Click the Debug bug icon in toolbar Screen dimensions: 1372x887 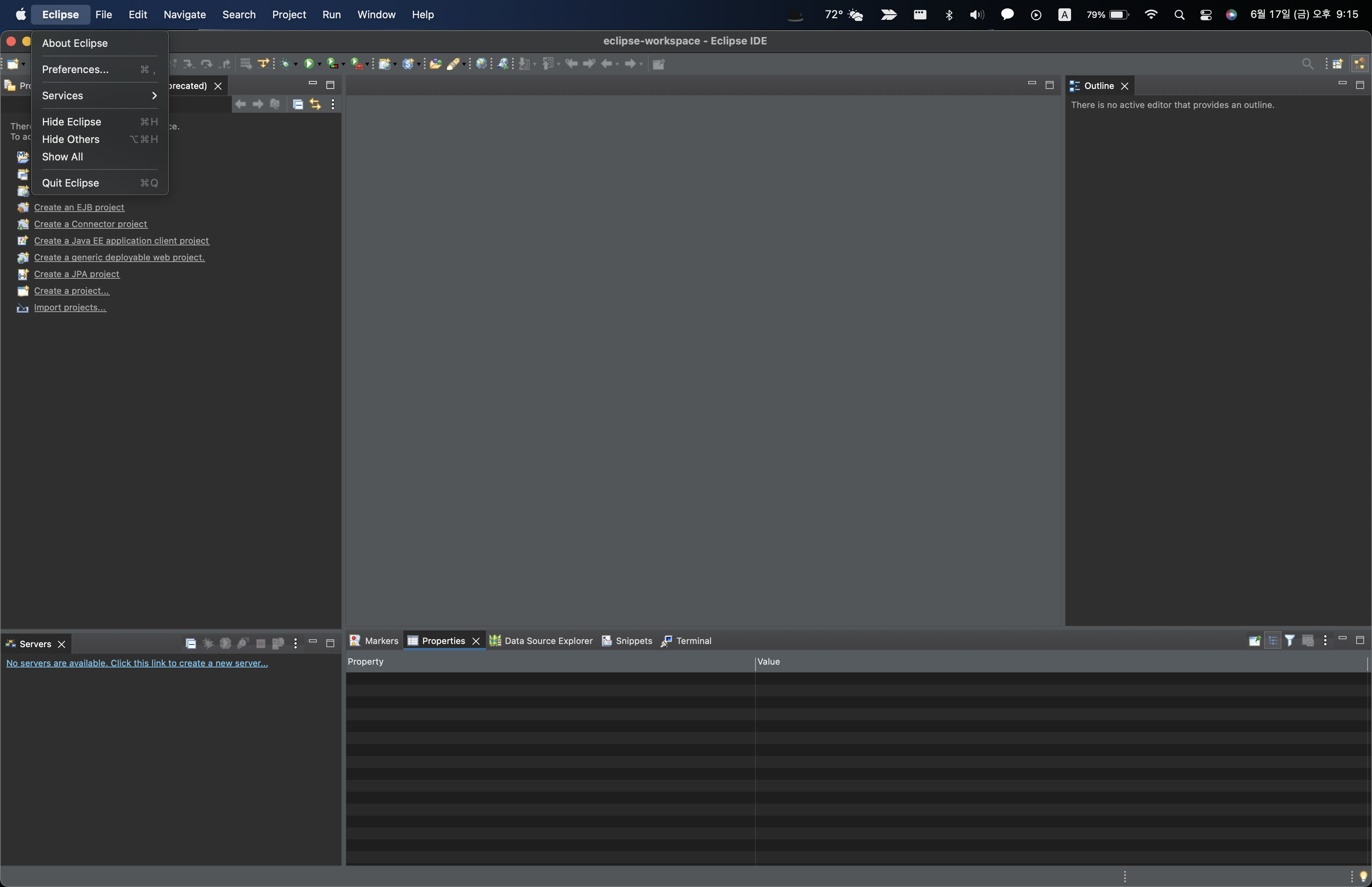285,64
